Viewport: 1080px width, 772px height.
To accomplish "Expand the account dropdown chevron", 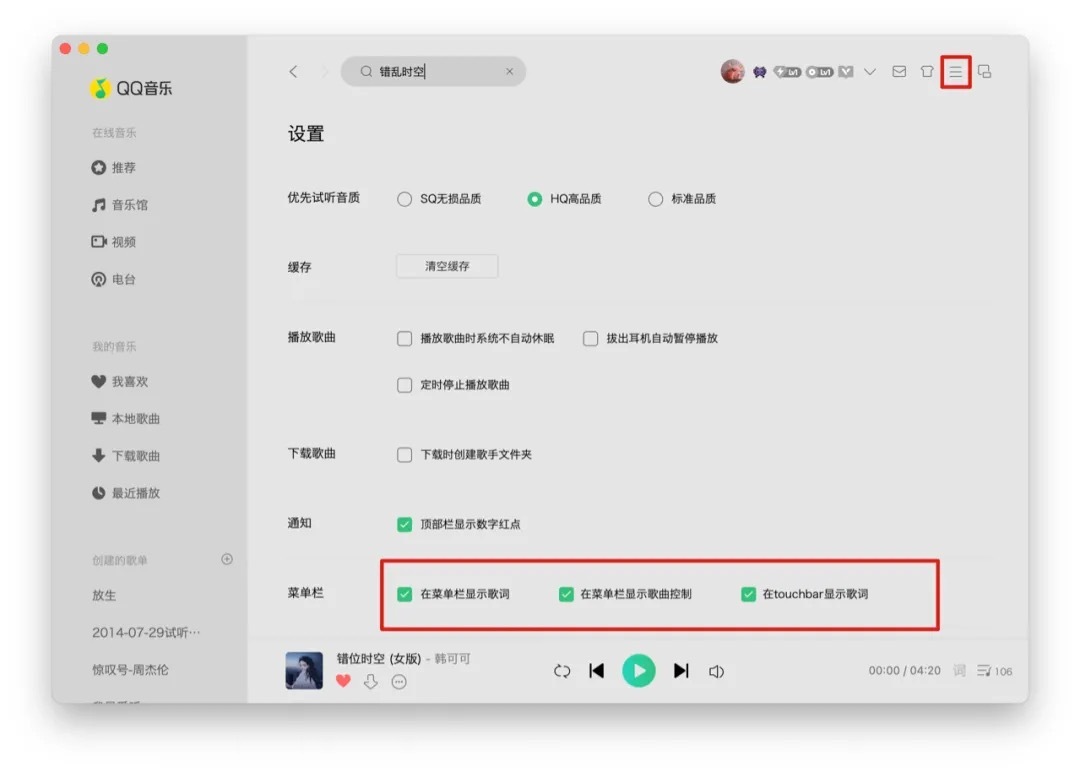I will pyautogui.click(x=870, y=72).
